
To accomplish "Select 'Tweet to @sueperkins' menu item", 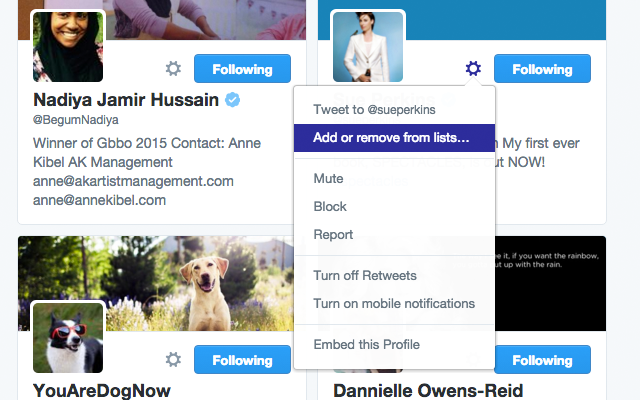I will pyautogui.click(x=394, y=110).
